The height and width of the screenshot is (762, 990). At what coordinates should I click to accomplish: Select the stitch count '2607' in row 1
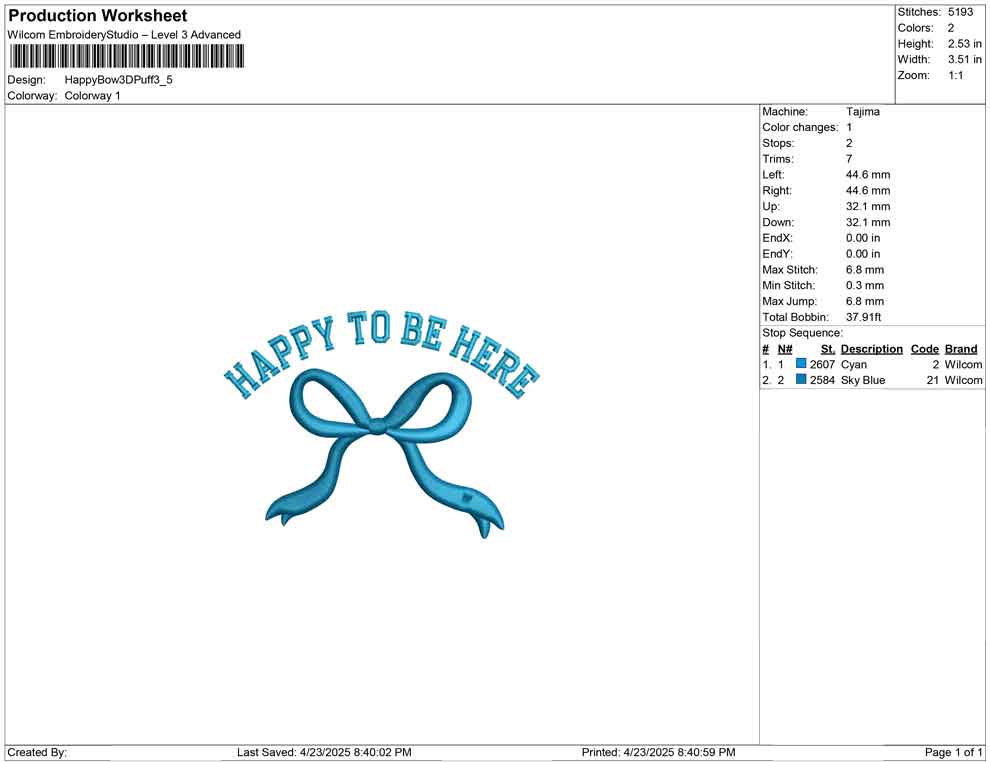[822, 364]
